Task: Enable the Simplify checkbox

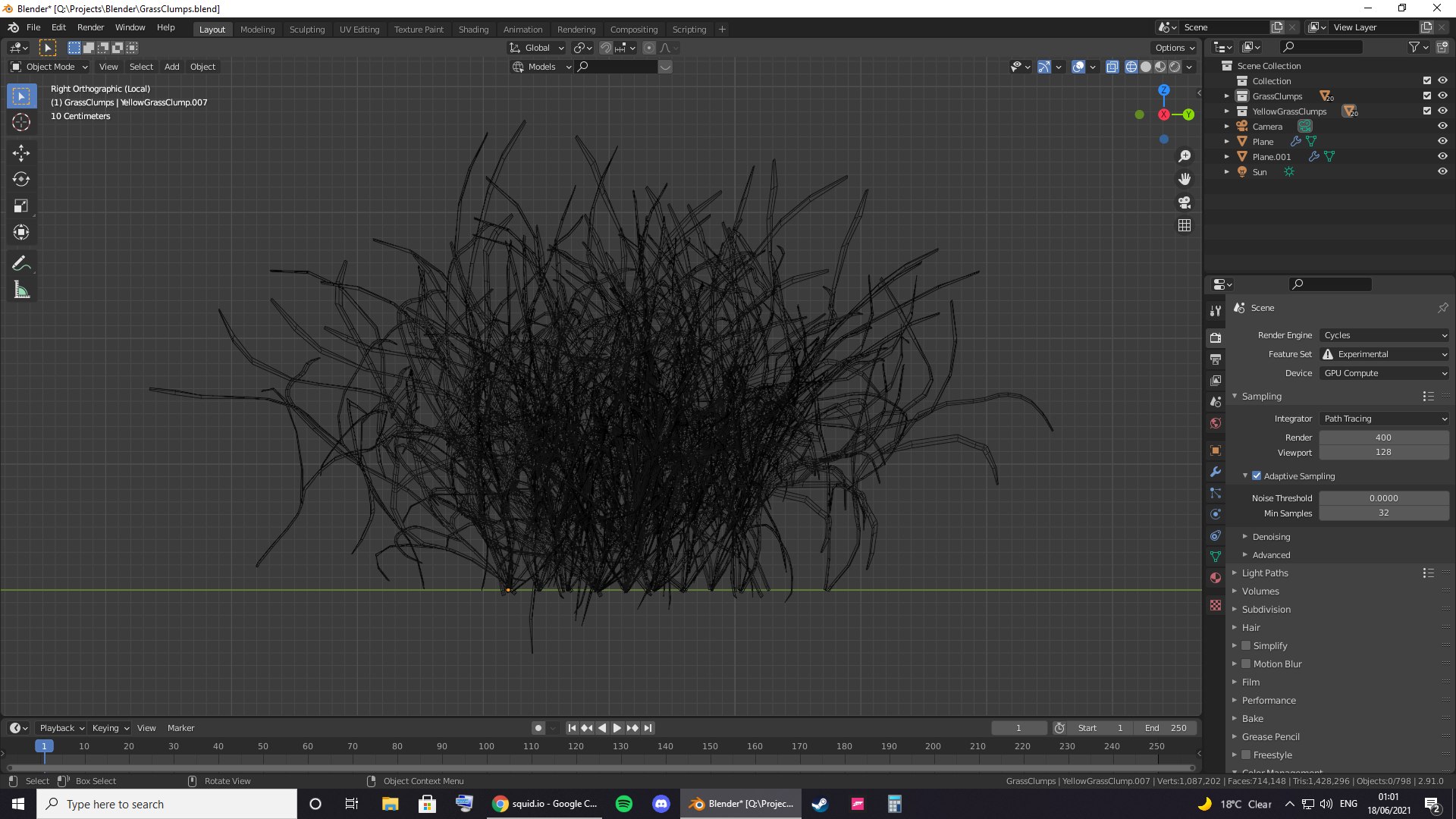Action: click(x=1245, y=646)
